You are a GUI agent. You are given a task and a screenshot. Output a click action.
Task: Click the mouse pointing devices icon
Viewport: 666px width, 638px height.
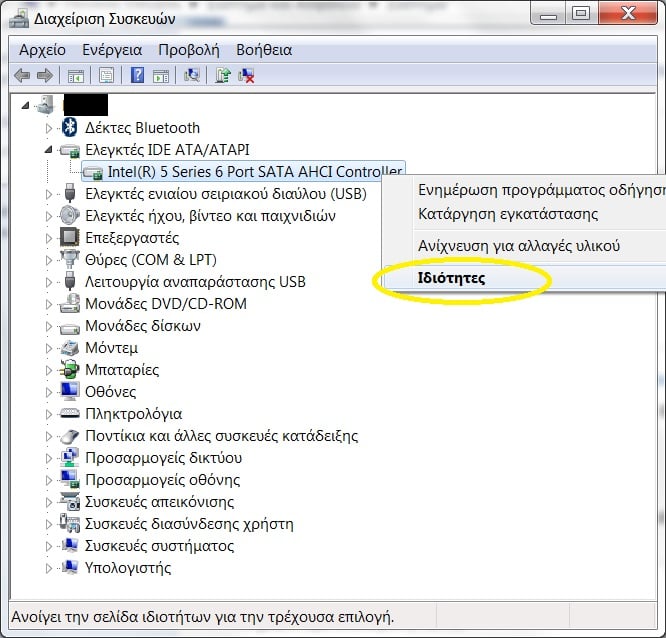click(70, 436)
